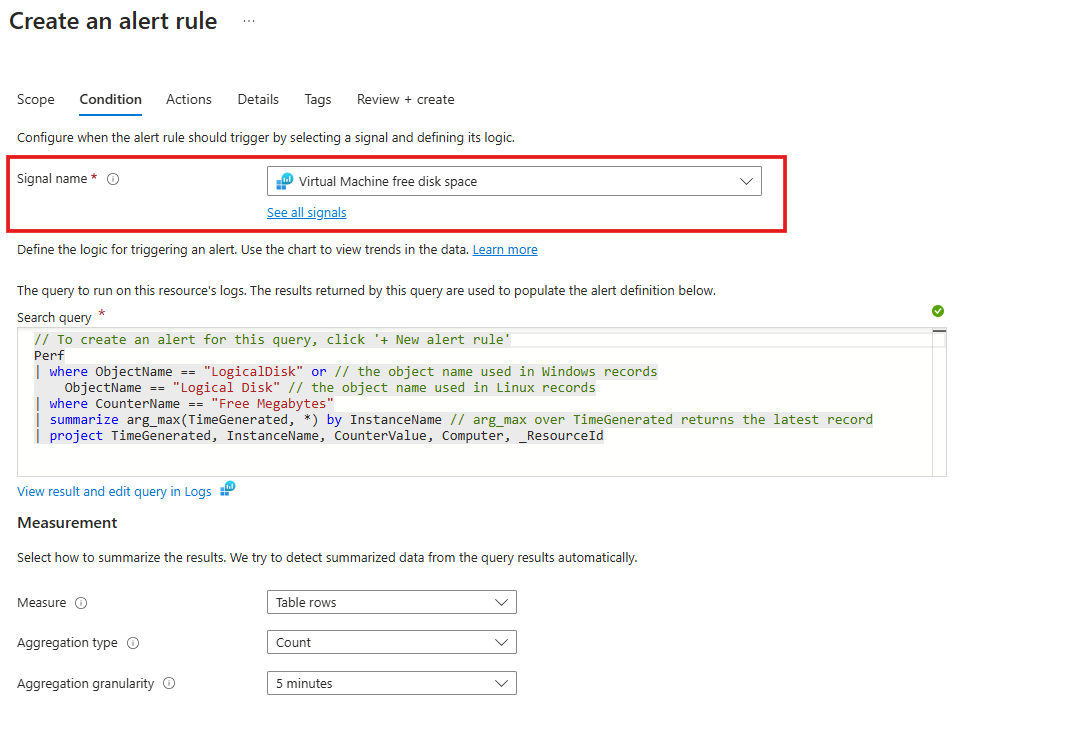Click the Logs icon next to View result link
1085x731 pixels.
(228, 489)
